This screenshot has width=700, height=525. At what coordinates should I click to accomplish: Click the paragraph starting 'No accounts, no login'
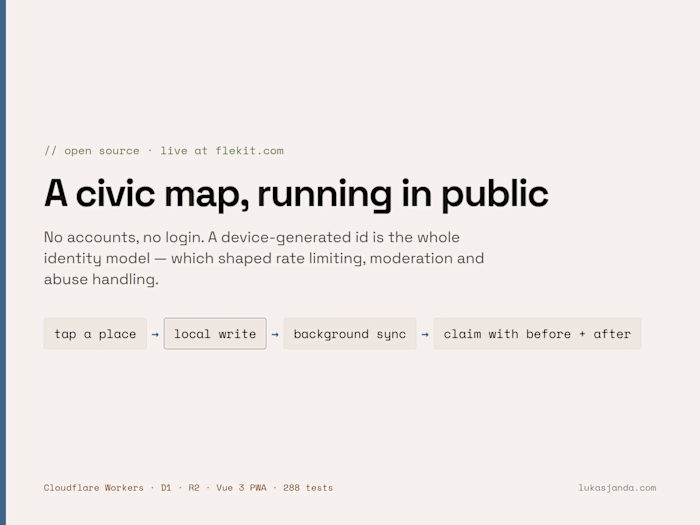[x=264, y=258]
